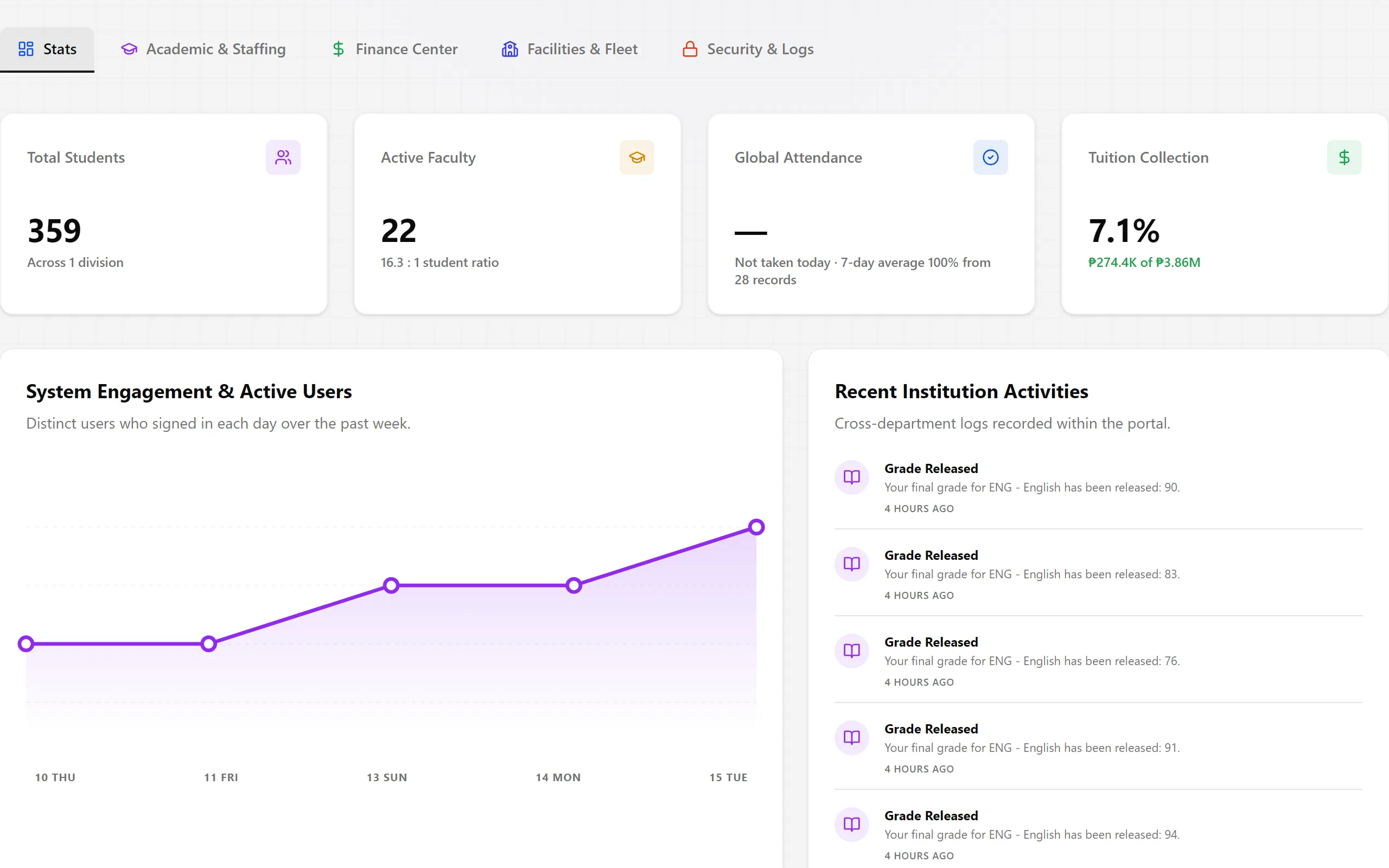1389x868 pixels.
Task: Switch to the Stats tab
Action: pos(47,49)
